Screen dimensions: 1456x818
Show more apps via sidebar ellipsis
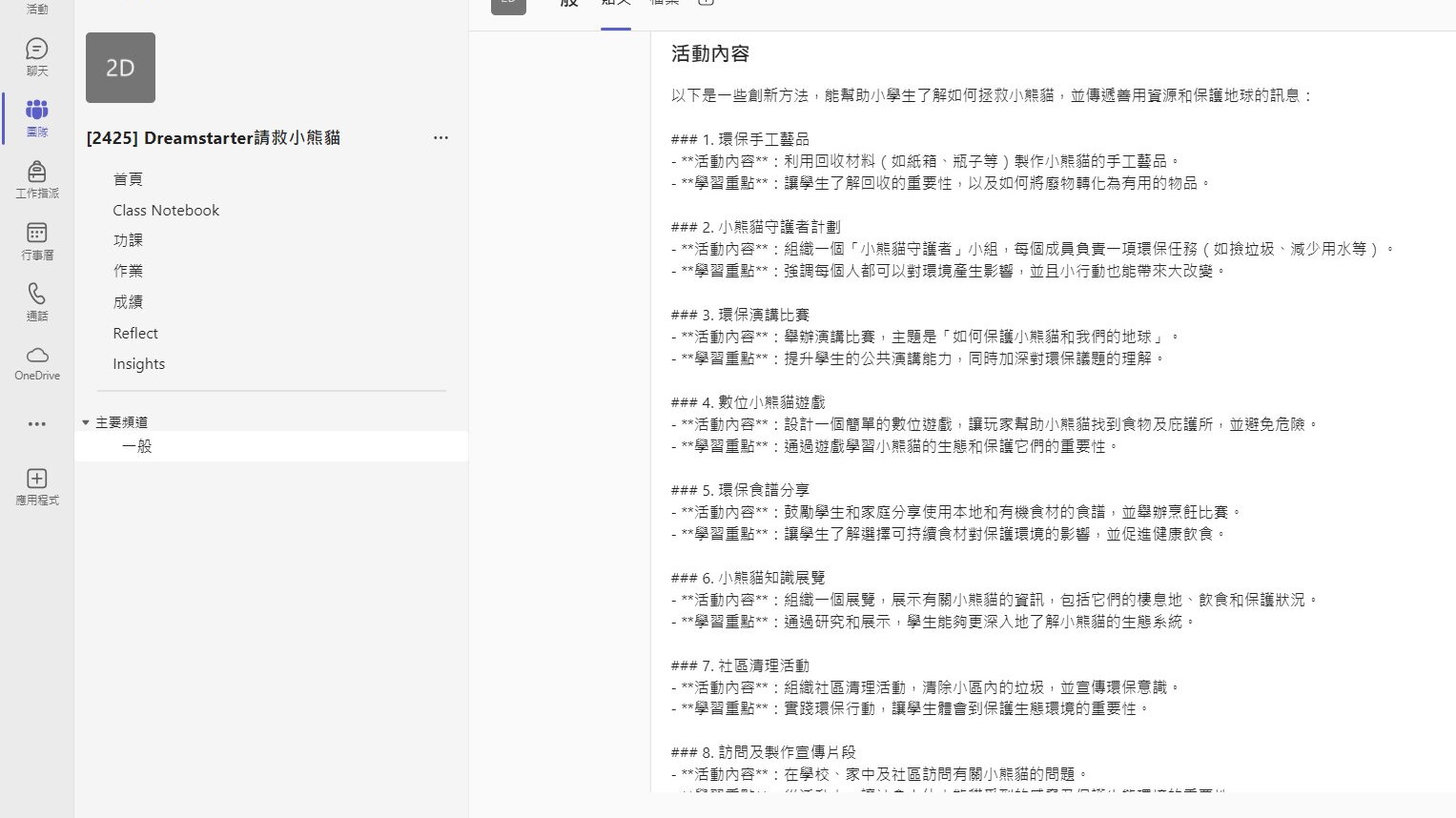[x=36, y=424]
